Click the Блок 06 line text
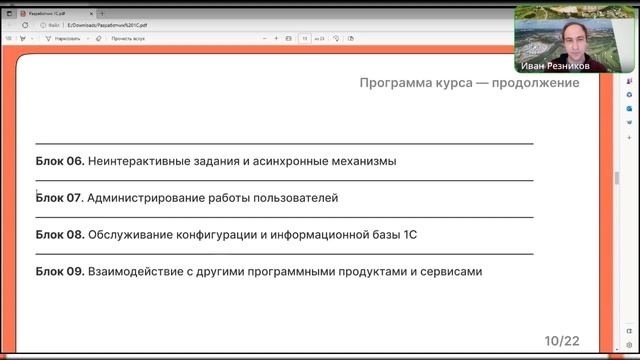Image resolution: width=640 pixels, height=360 pixels. [216, 161]
